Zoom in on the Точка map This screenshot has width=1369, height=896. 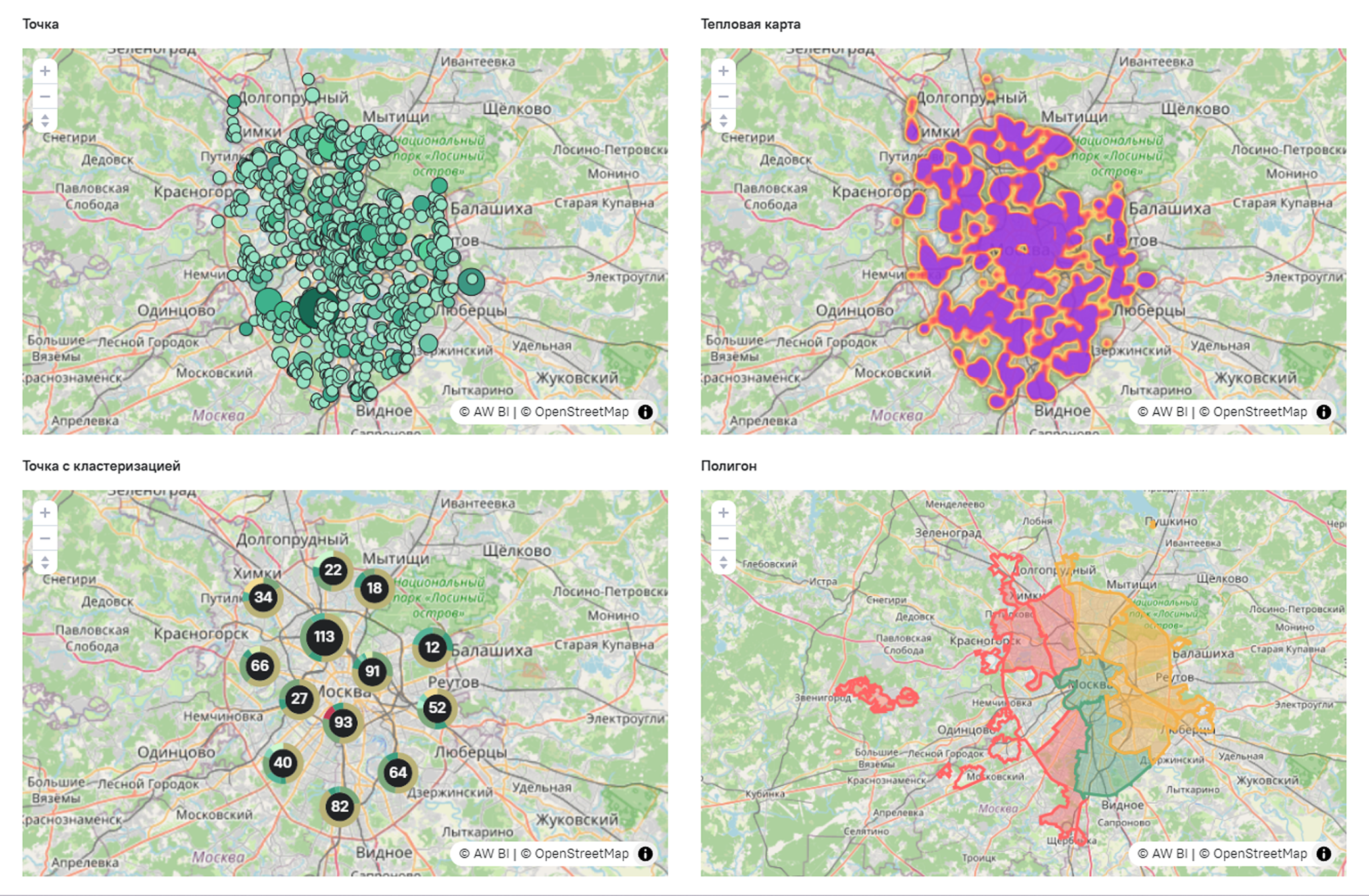point(45,71)
